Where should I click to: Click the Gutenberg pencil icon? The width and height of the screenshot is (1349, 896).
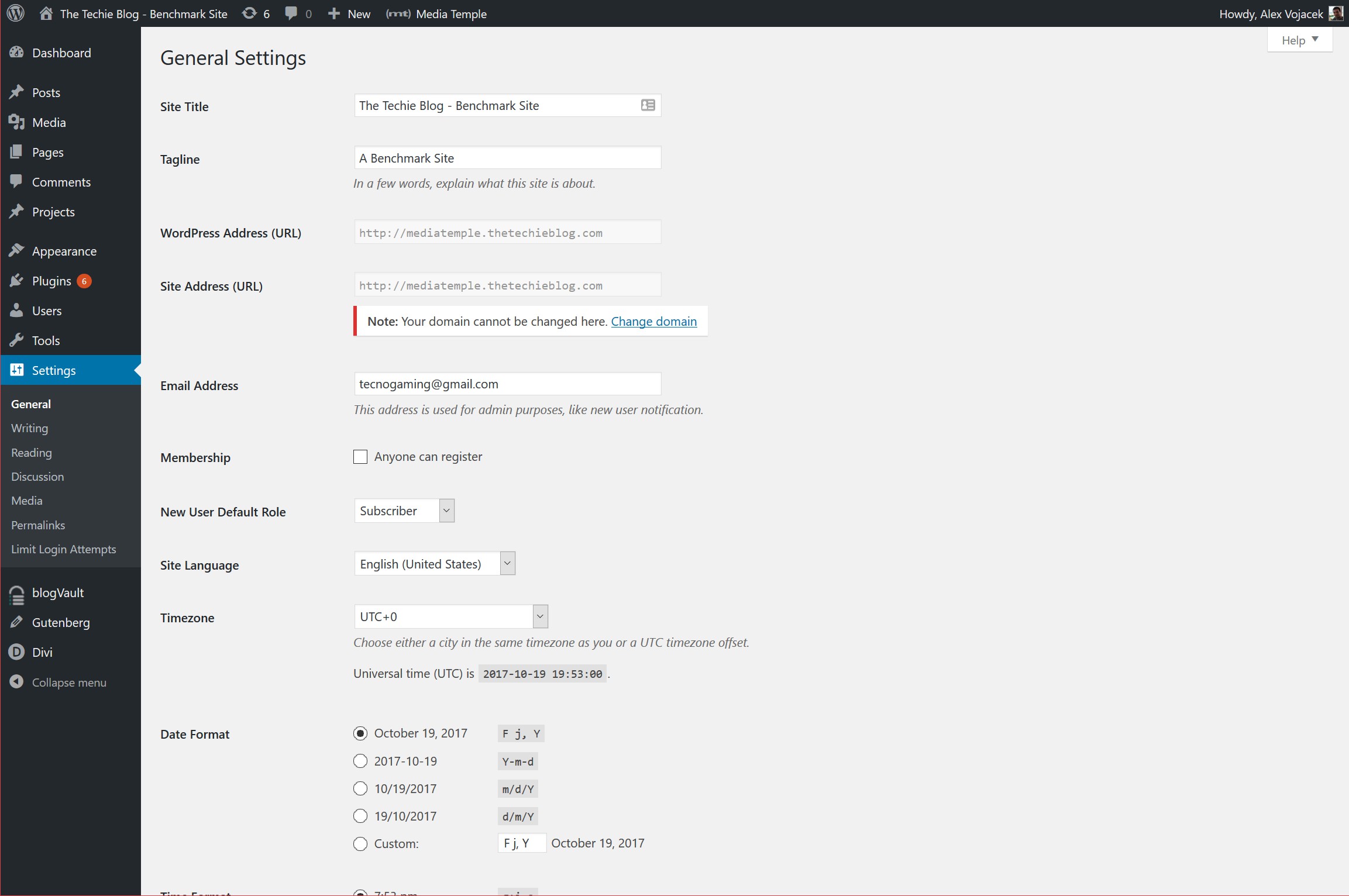pos(16,622)
